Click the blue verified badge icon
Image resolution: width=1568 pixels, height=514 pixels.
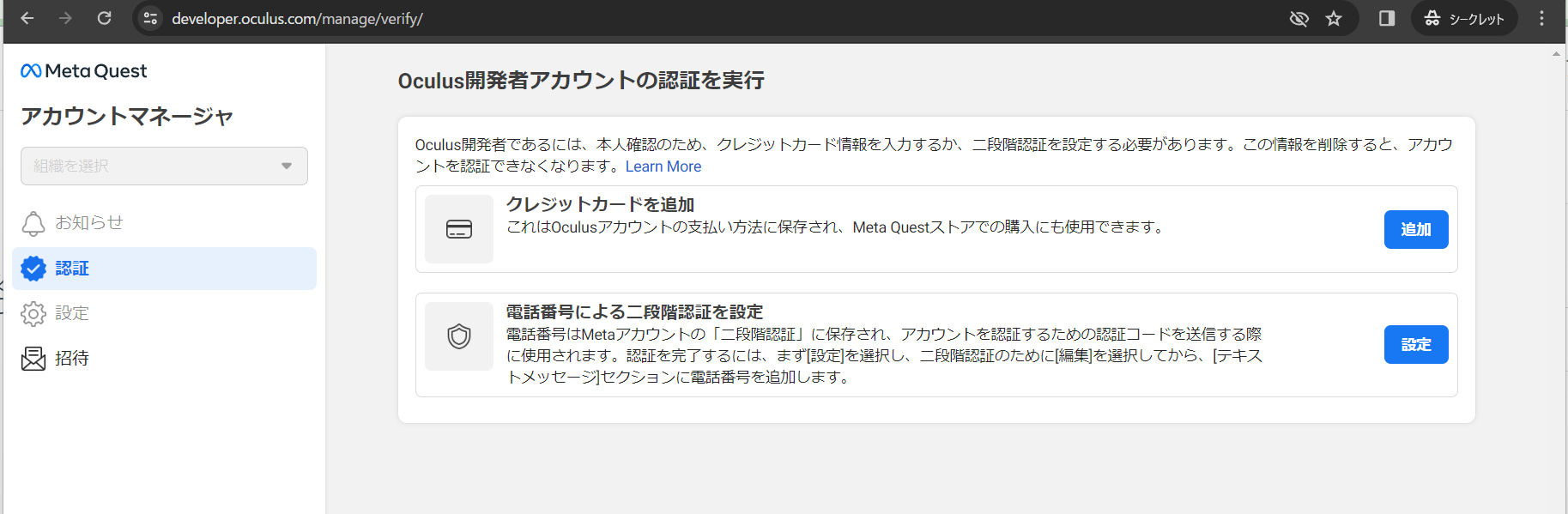tap(33, 269)
